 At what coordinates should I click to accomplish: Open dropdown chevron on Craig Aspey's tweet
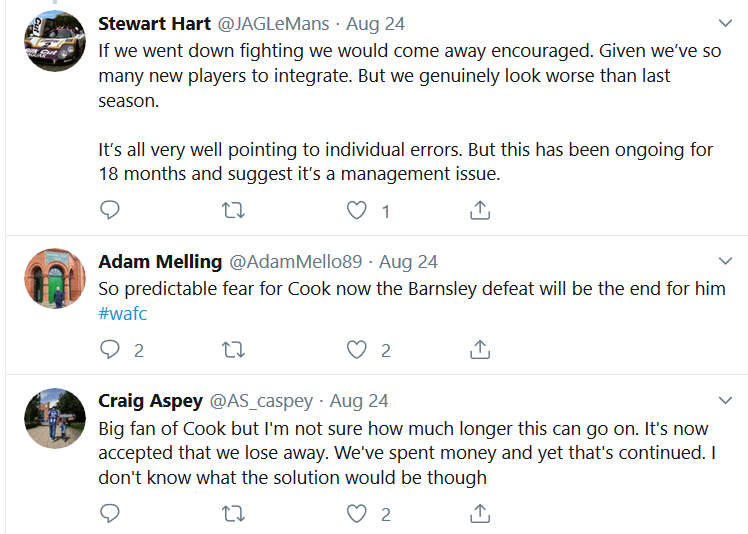point(726,401)
